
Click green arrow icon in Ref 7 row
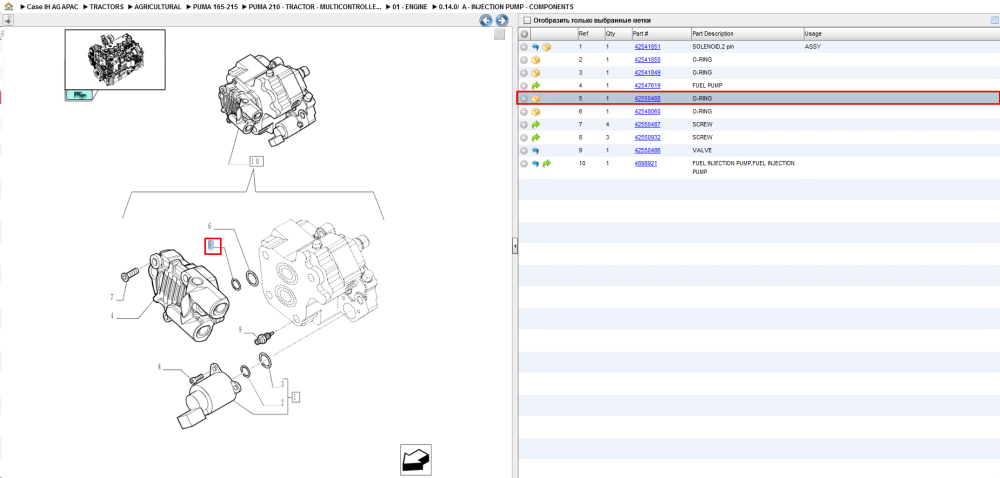point(536,124)
